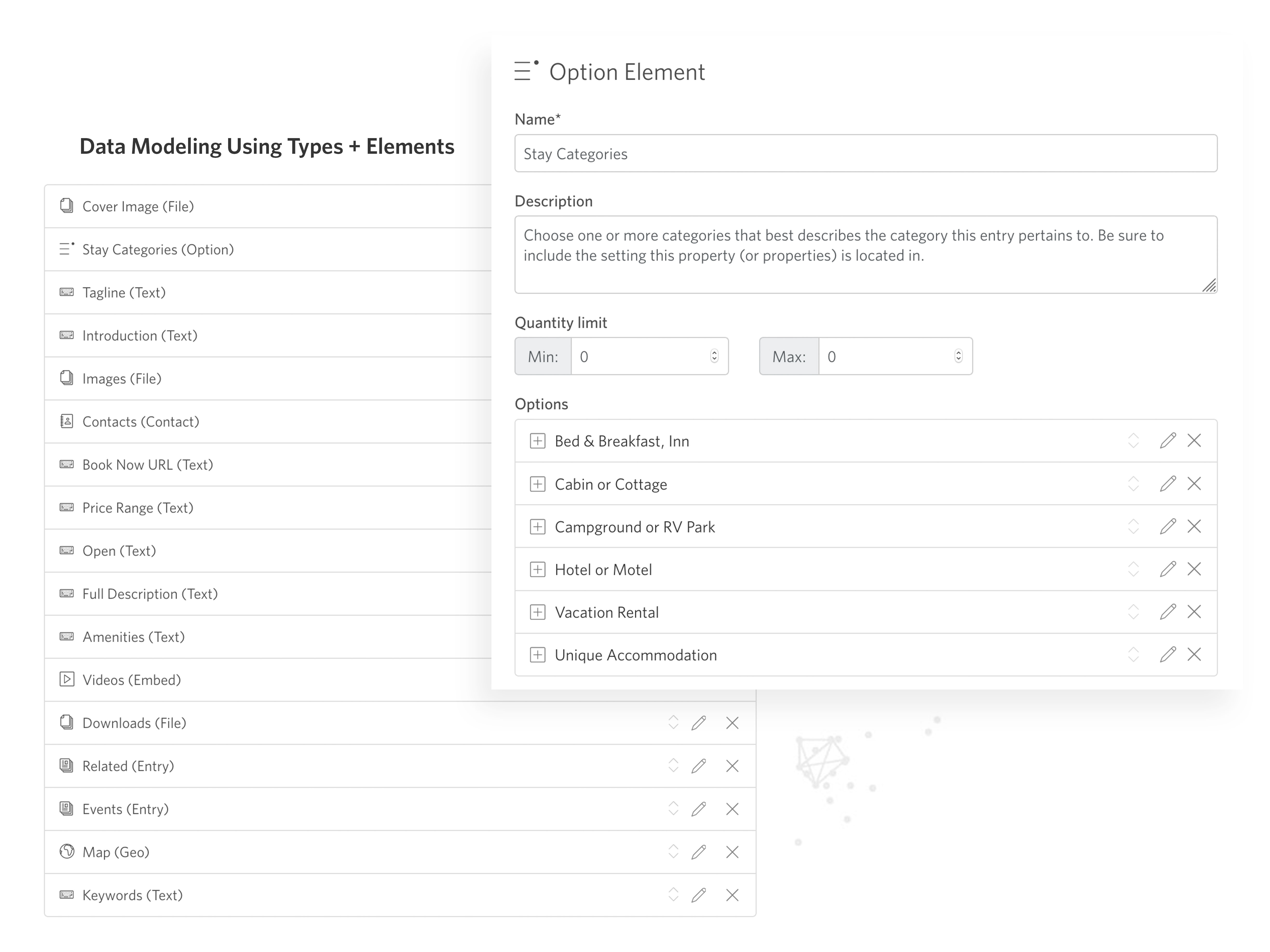Select the Book Now URL (Text) row
1270x952 pixels.
point(268,465)
